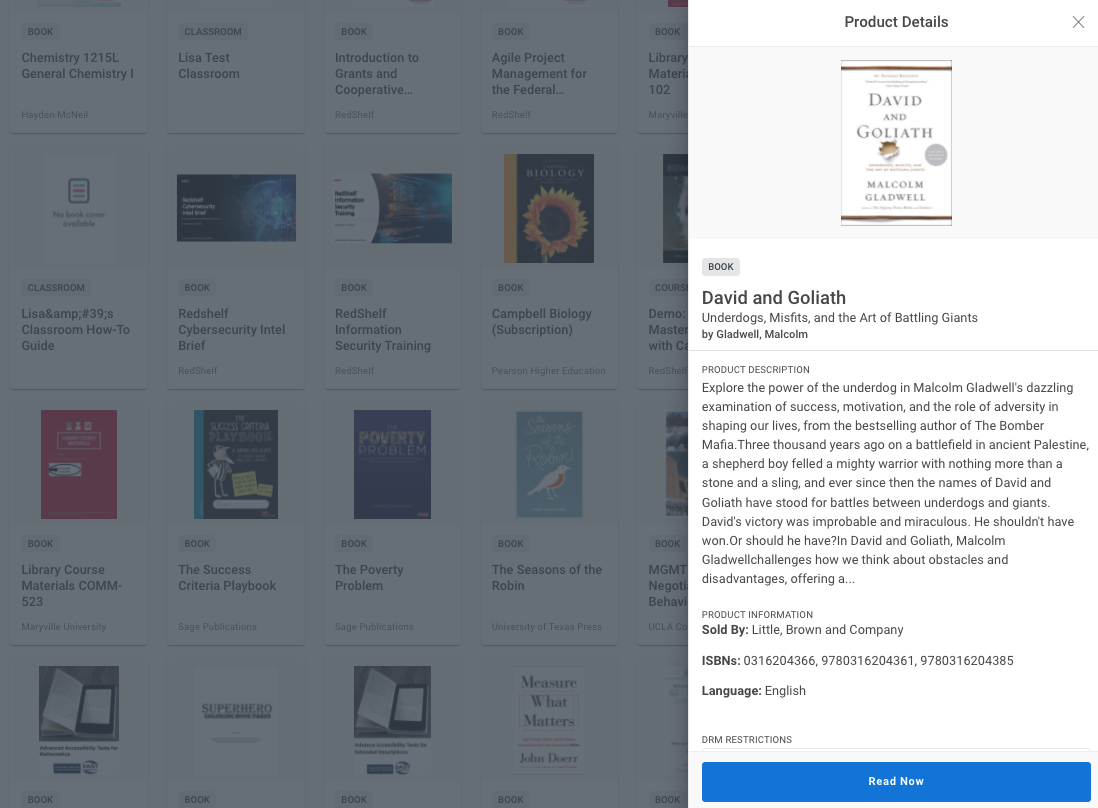
Task: Click Pearson Higher Education publisher text
Action: tap(548, 371)
